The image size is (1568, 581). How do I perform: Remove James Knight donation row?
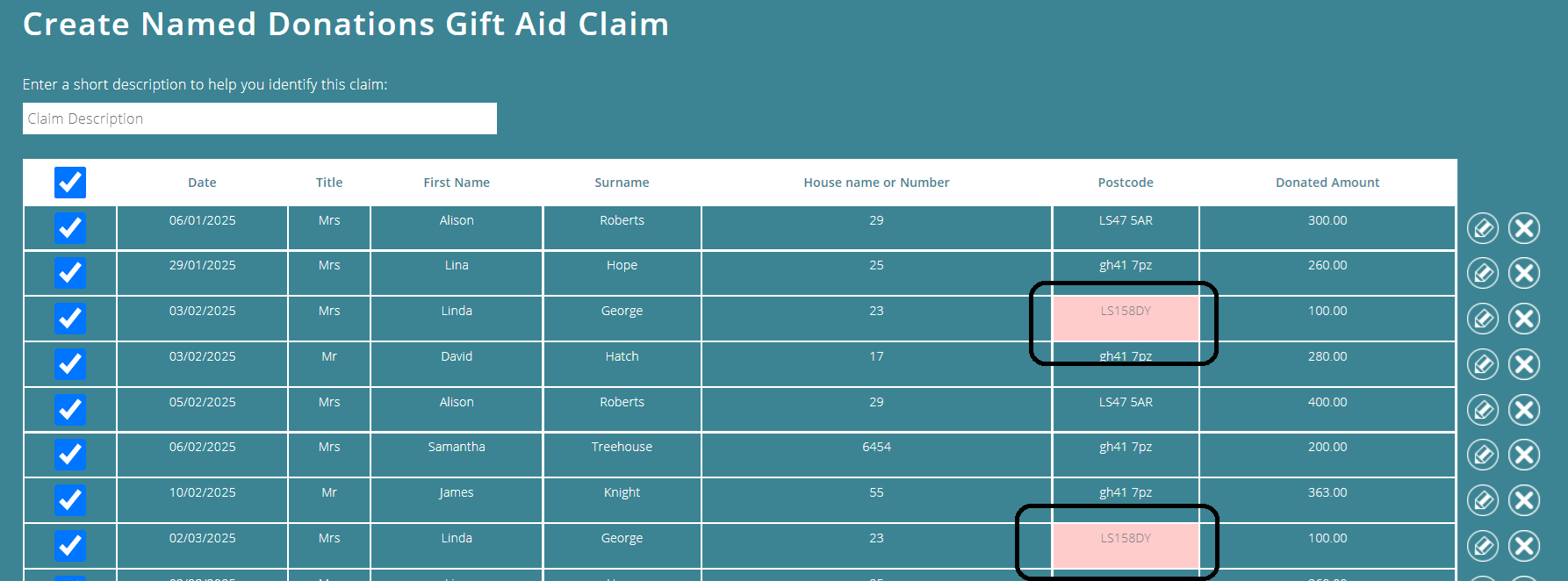[x=1524, y=500]
